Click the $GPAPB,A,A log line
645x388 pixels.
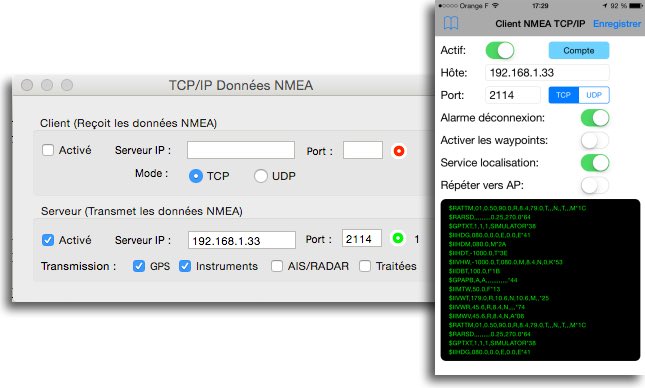click(483, 280)
